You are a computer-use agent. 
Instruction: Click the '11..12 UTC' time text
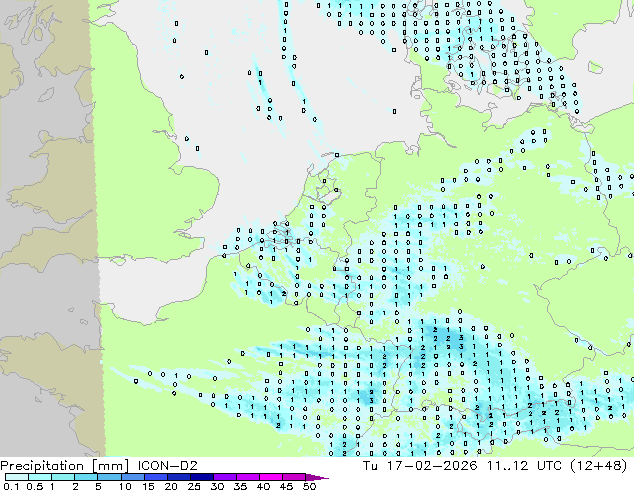524,466
